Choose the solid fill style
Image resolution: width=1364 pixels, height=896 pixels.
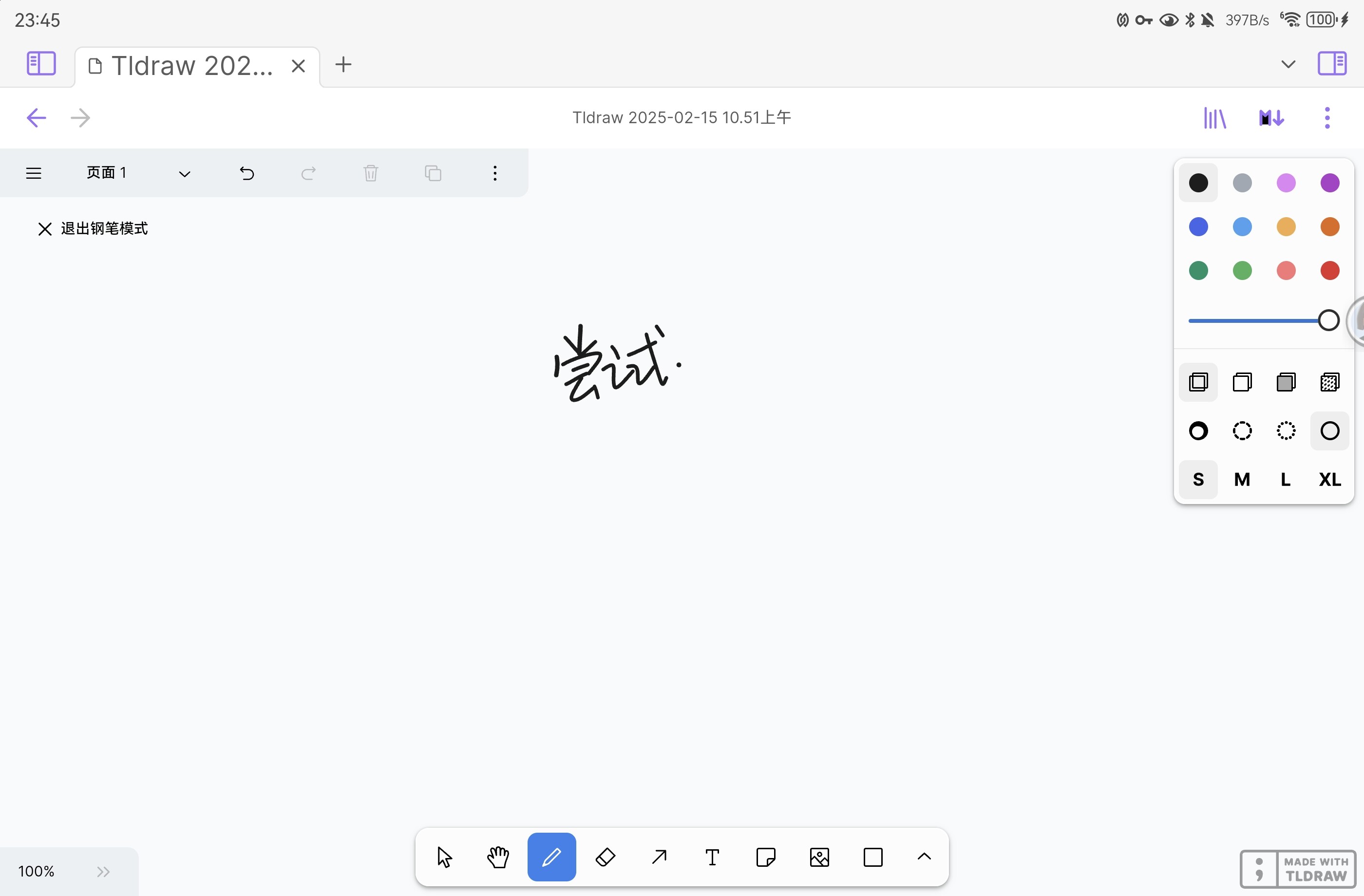tap(1286, 382)
